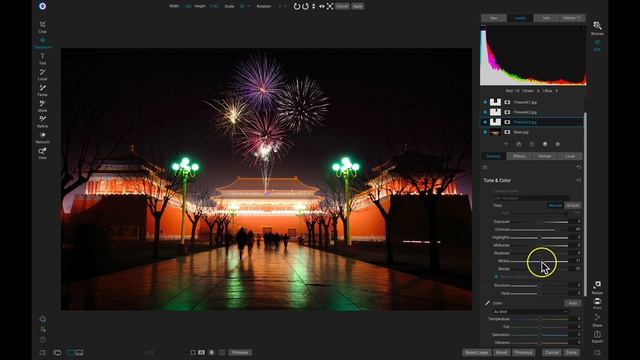Open the Browse module

pyautogui.click(x=597, y=28)
